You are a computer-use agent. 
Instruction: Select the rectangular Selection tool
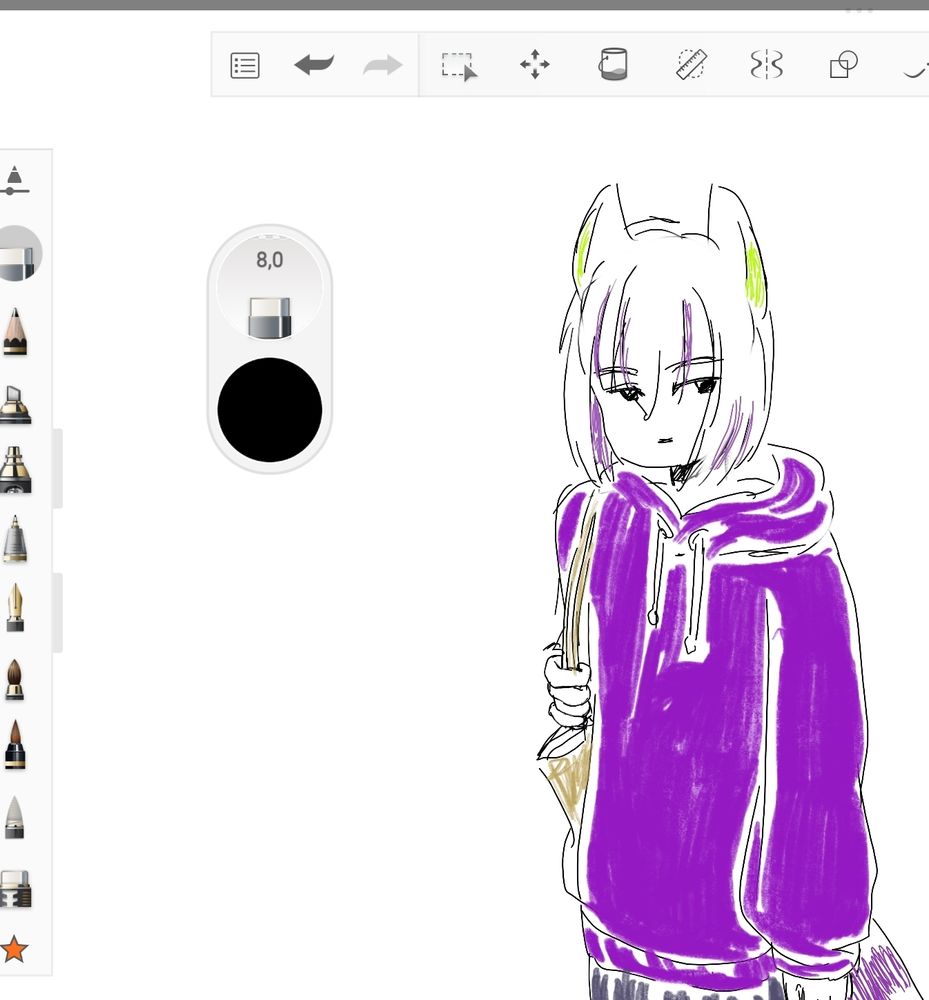pos(459,66)
